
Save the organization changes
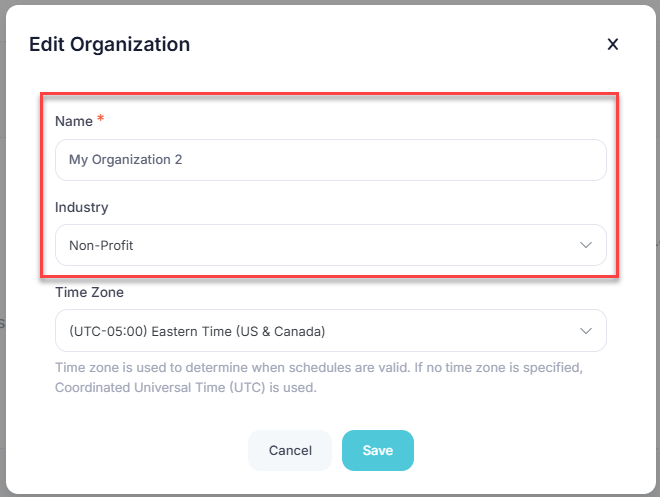coord(377,450)
